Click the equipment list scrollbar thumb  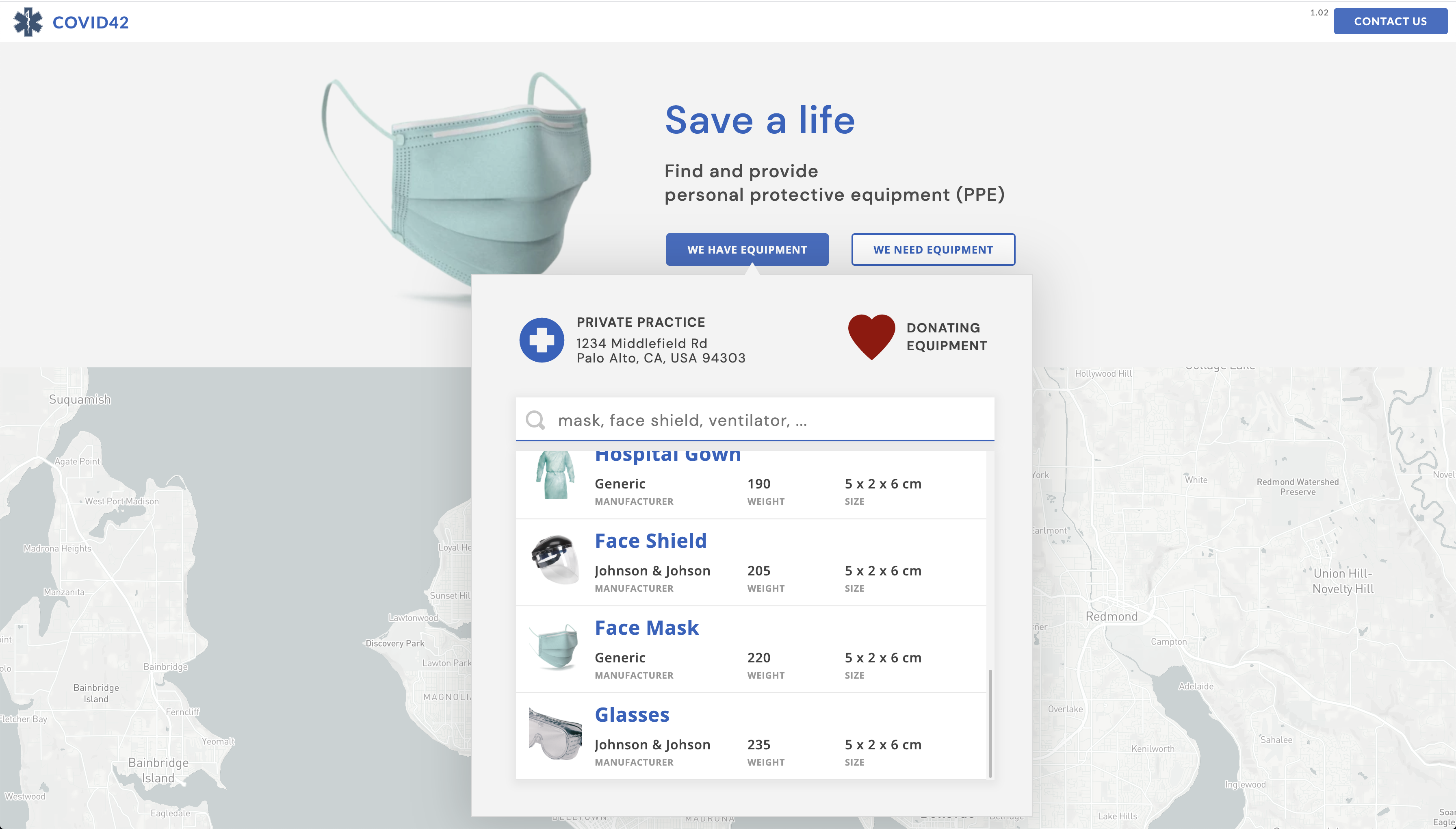[x=990, y=723]
